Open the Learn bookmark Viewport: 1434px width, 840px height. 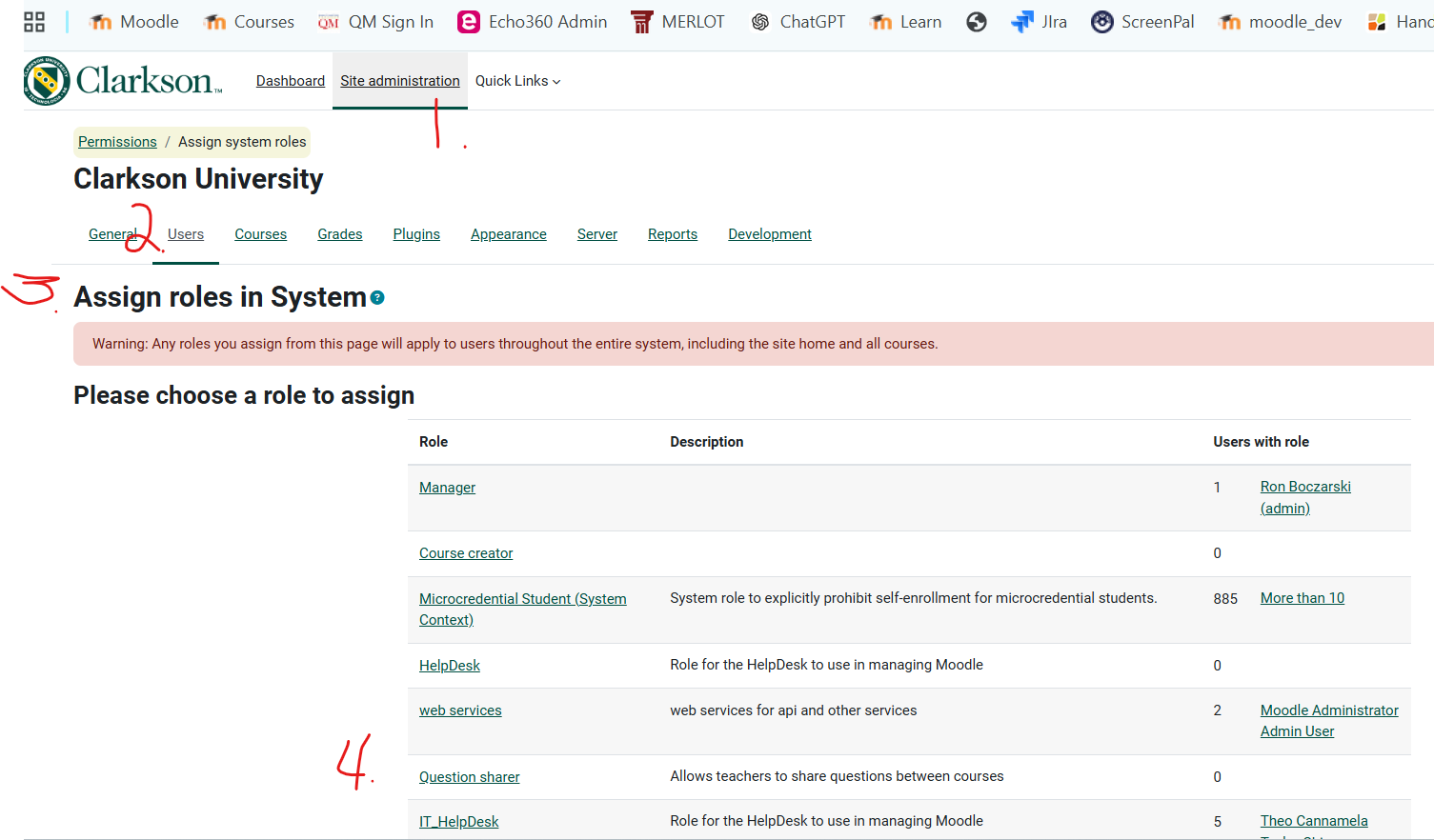pyautogui.click(x=905, y=22)
